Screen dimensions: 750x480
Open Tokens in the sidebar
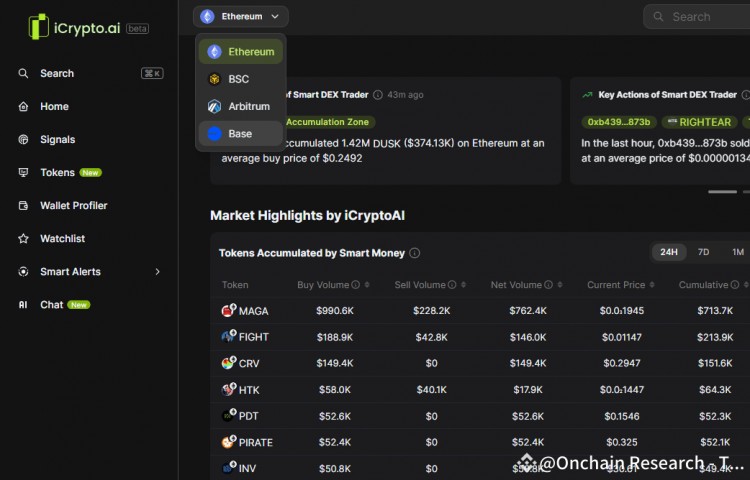point(57,173)
